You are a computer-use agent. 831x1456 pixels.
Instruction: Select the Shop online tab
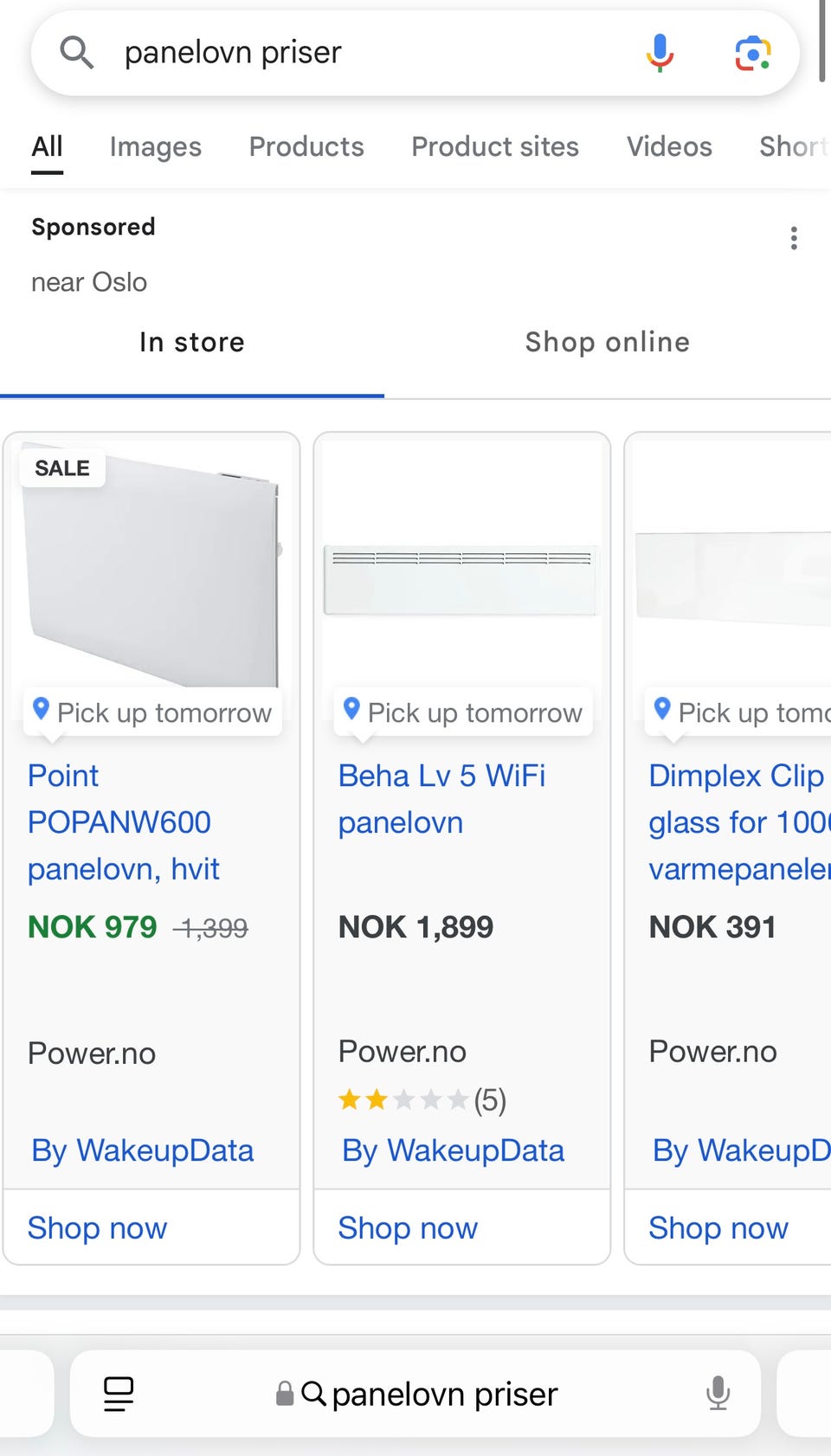608,343
